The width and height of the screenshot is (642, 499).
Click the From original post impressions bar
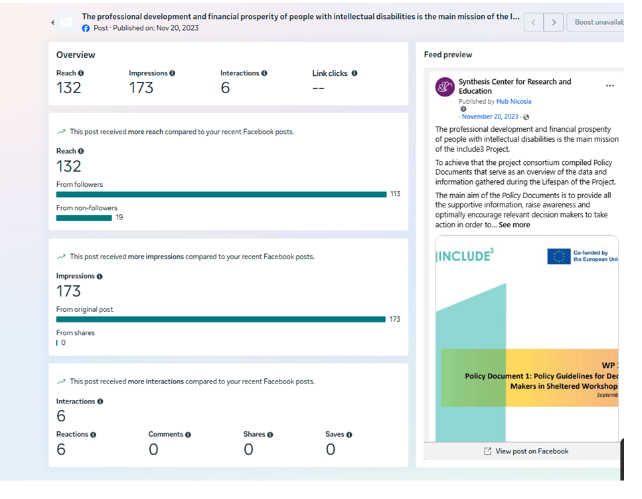[x=221, y=319]
